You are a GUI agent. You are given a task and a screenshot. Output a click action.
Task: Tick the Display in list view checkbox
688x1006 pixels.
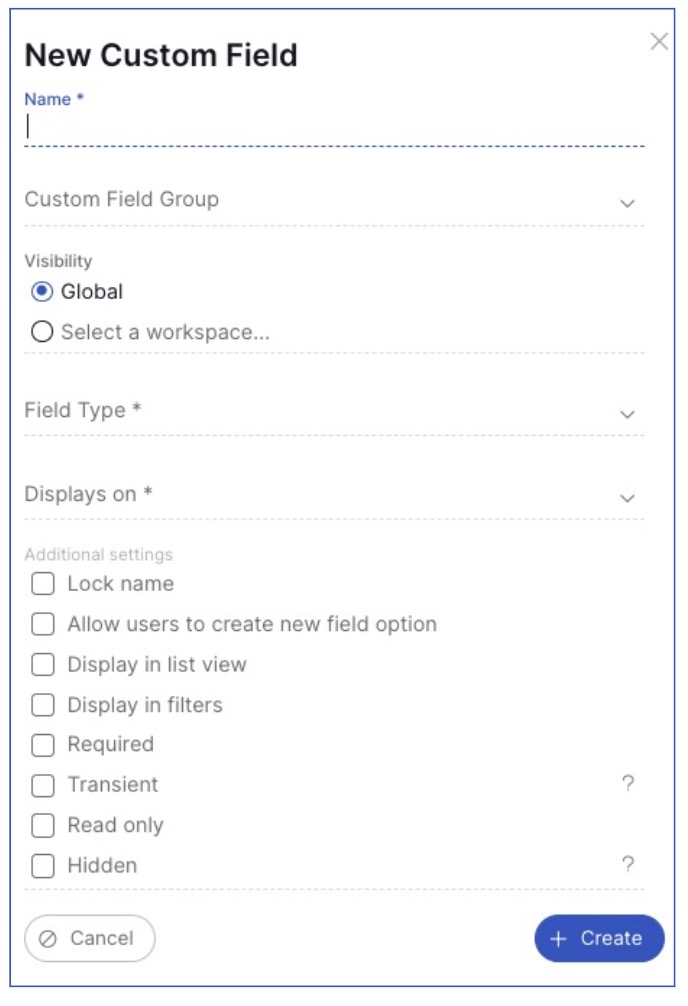tap(43, 665)
